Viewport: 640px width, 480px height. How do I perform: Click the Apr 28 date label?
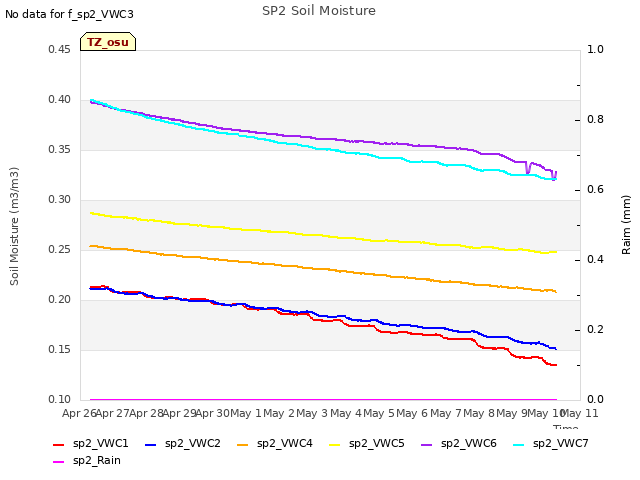pos(146,414)
